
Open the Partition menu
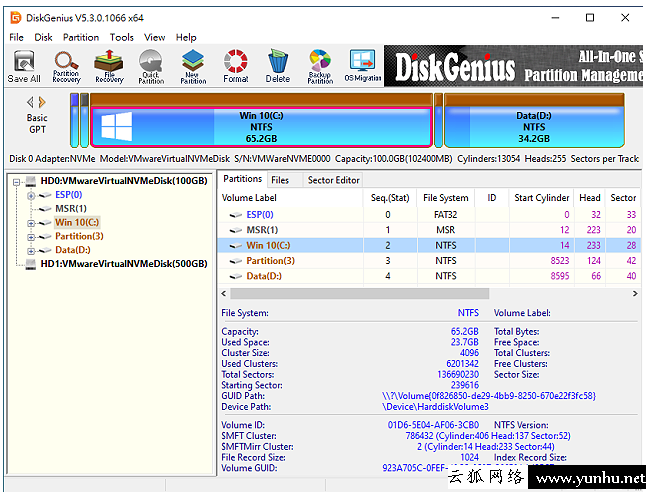[x=81, y=37]
